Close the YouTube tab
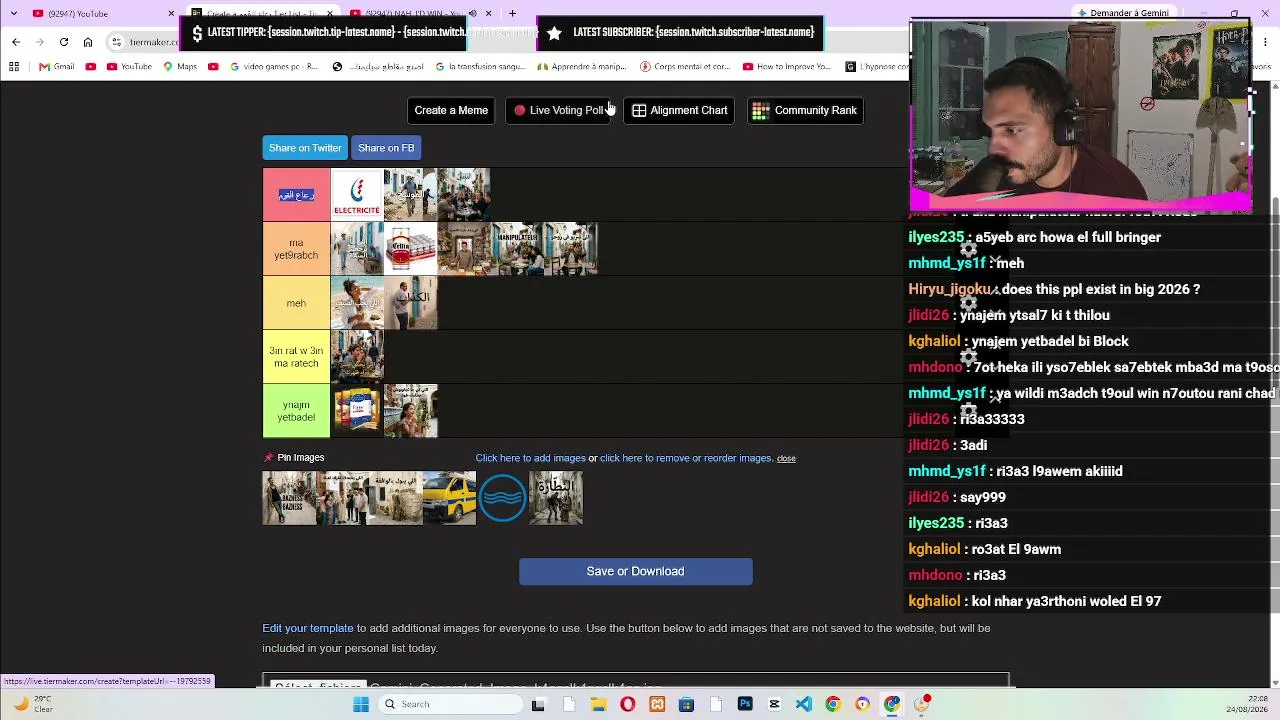The height and width of the screenshot is (720, 1280). click(171, 14)
